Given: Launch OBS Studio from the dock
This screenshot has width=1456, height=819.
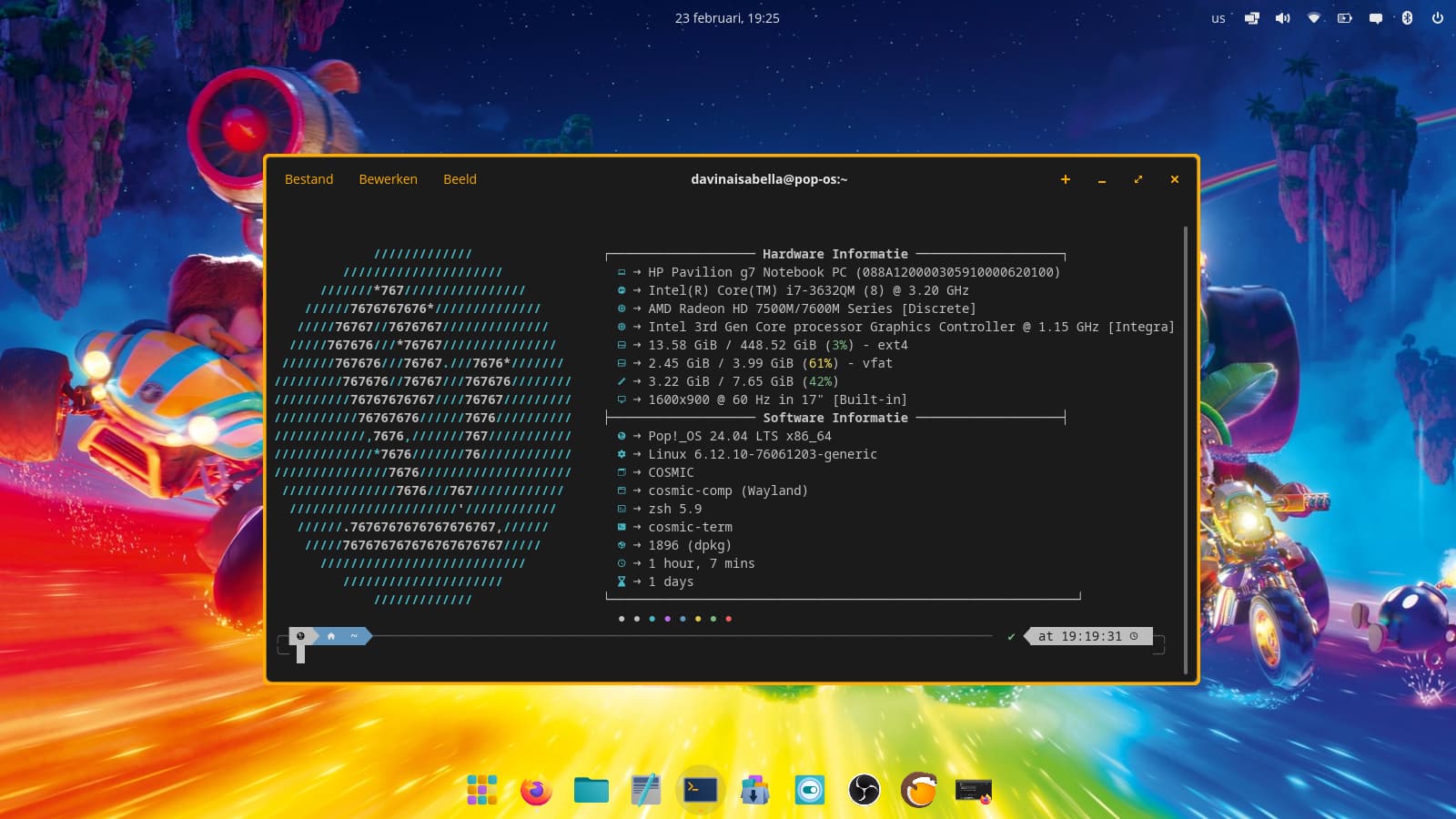Looking at the screenshot, I should click(864, 790).
